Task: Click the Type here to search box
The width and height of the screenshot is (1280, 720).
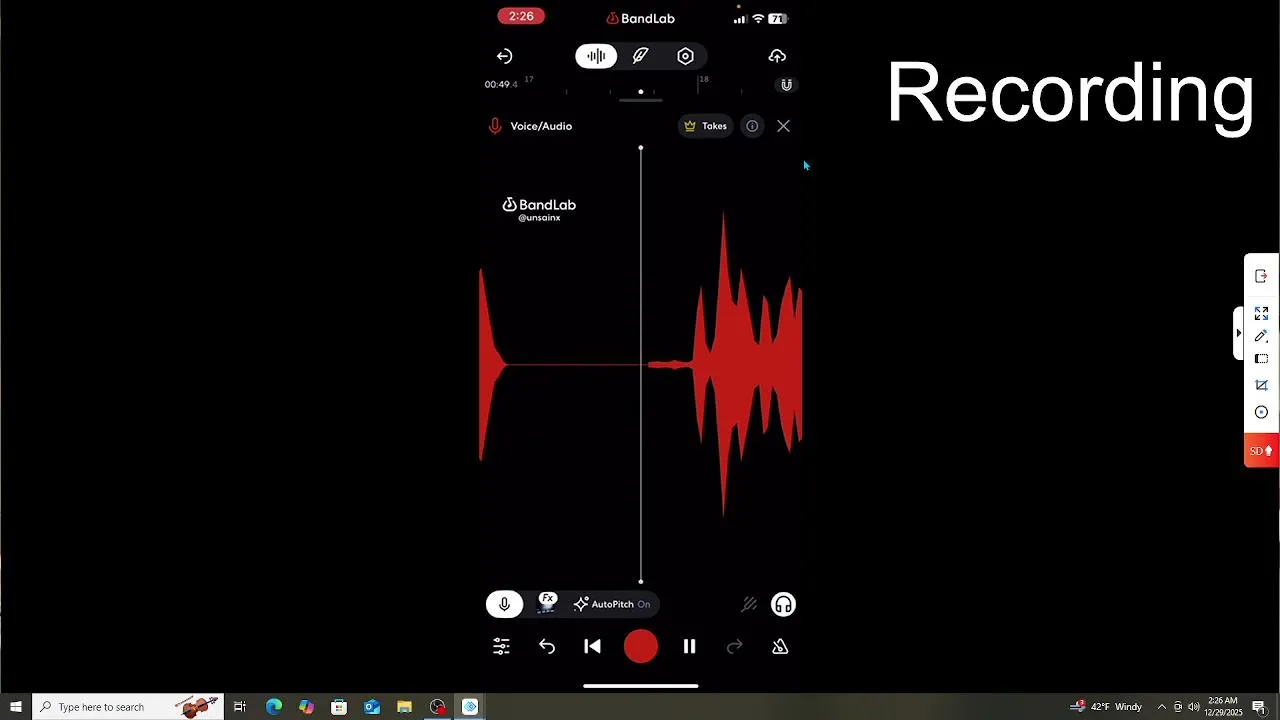Action: click(128, 707)
